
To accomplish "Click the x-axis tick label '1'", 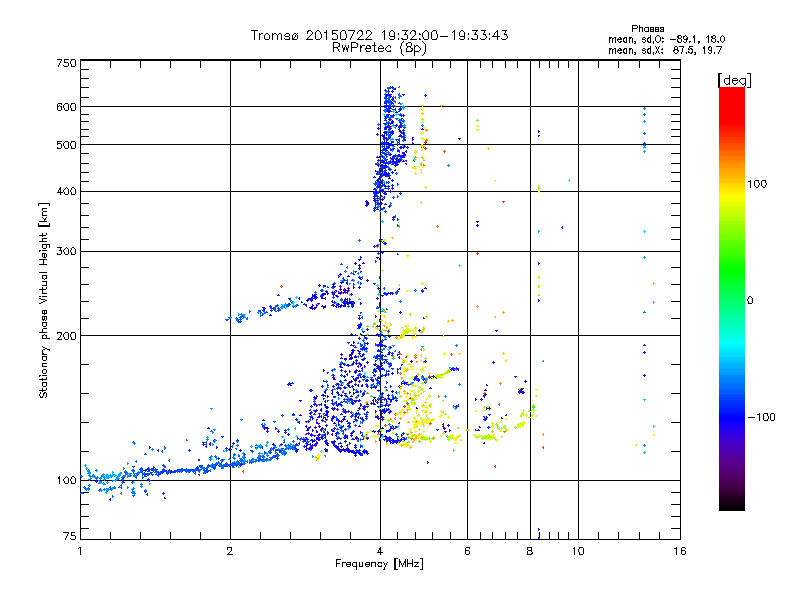I will tap(80, 551).
